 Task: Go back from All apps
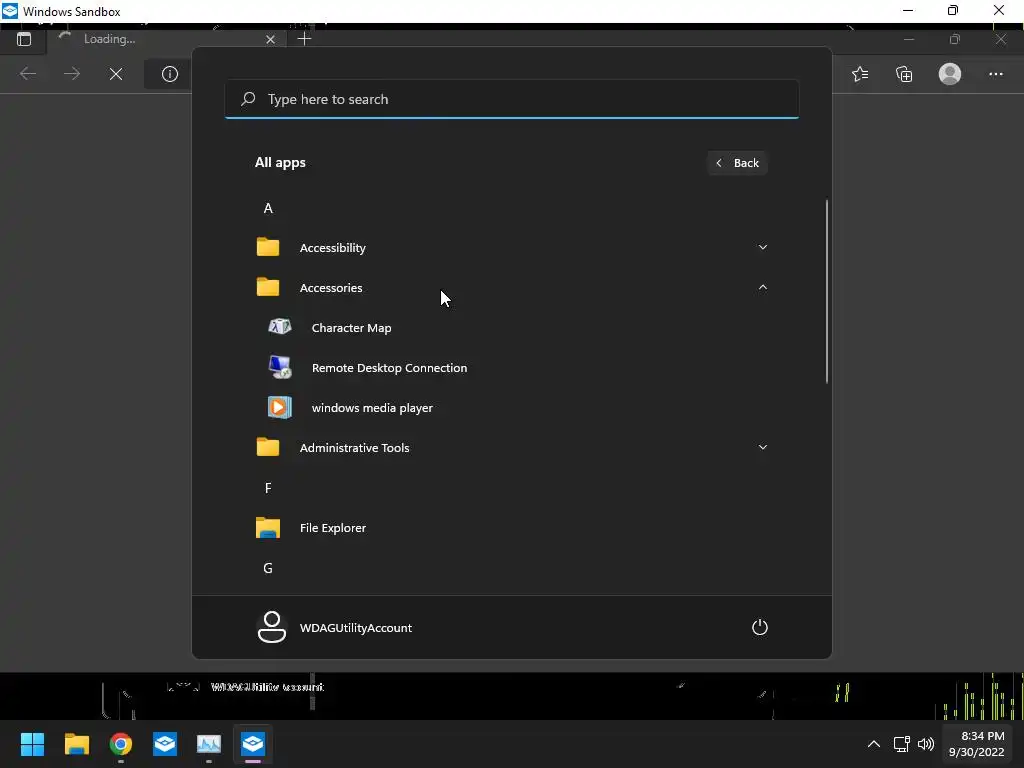tap(737, 163)
